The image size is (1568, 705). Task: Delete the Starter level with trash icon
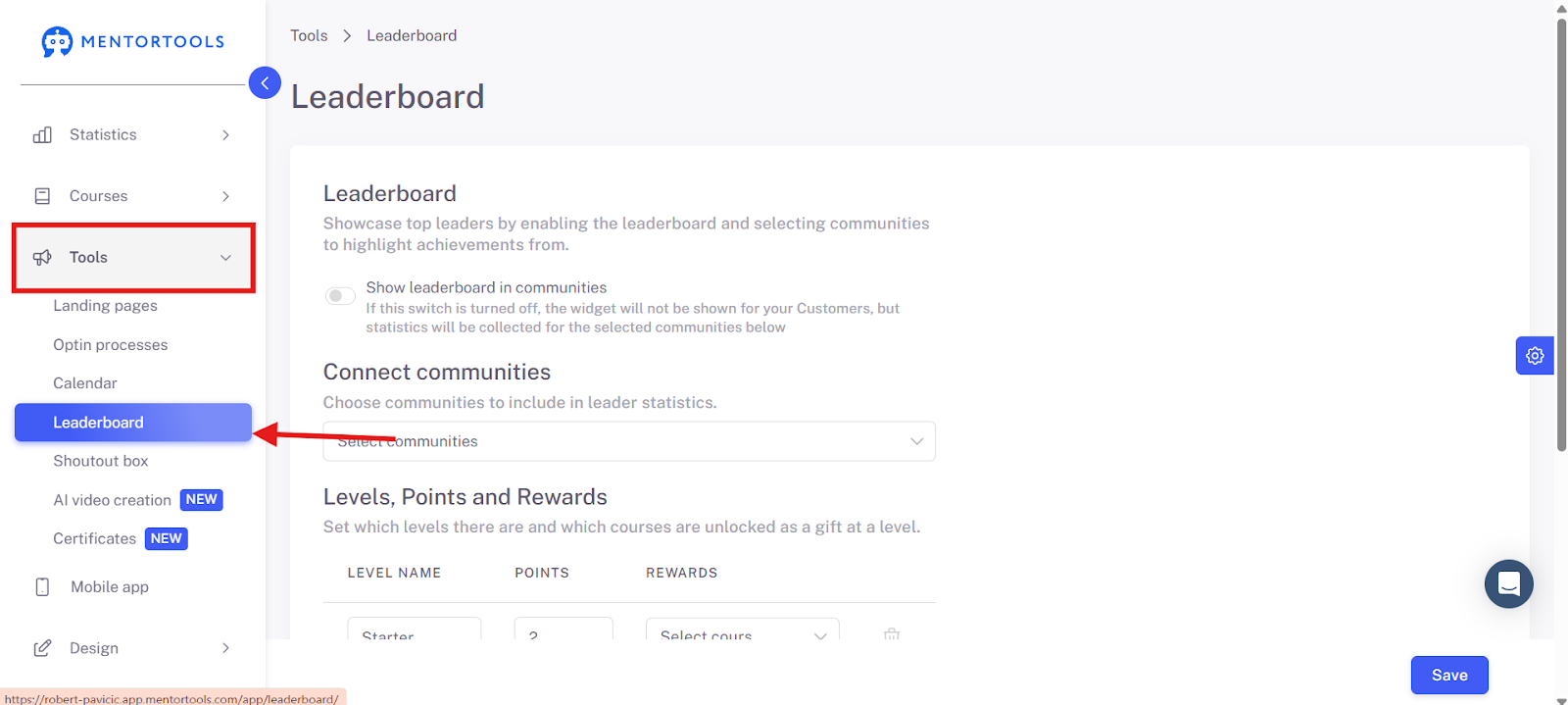(892, 634)
